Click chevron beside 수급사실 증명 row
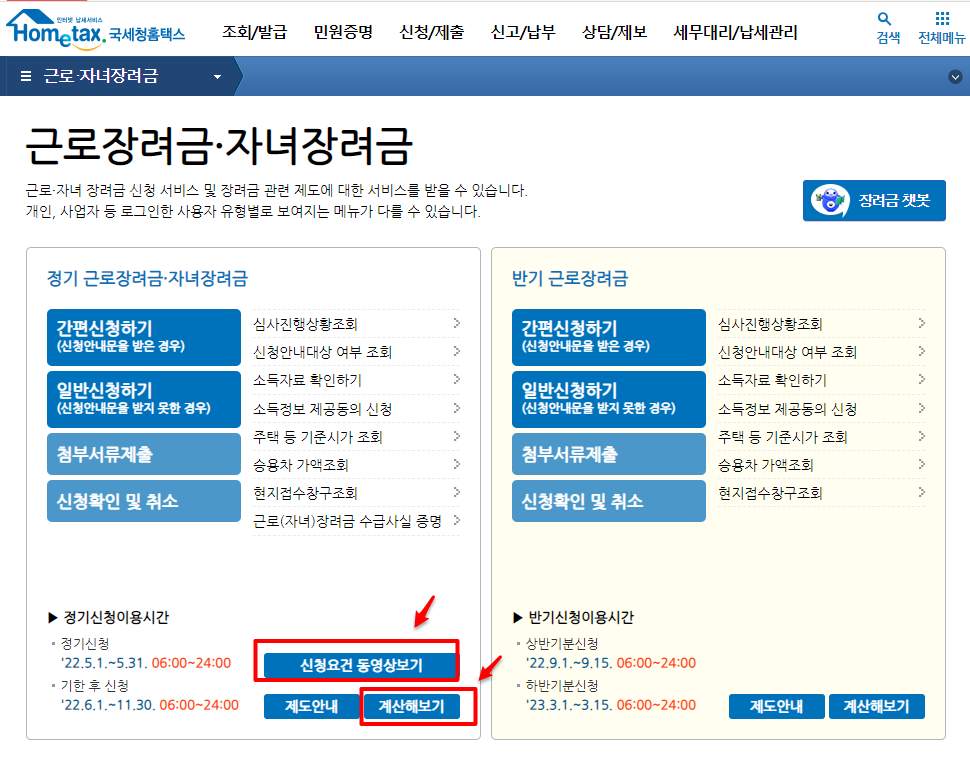Viewport: 970px width, 770px height. pos(457,520)
